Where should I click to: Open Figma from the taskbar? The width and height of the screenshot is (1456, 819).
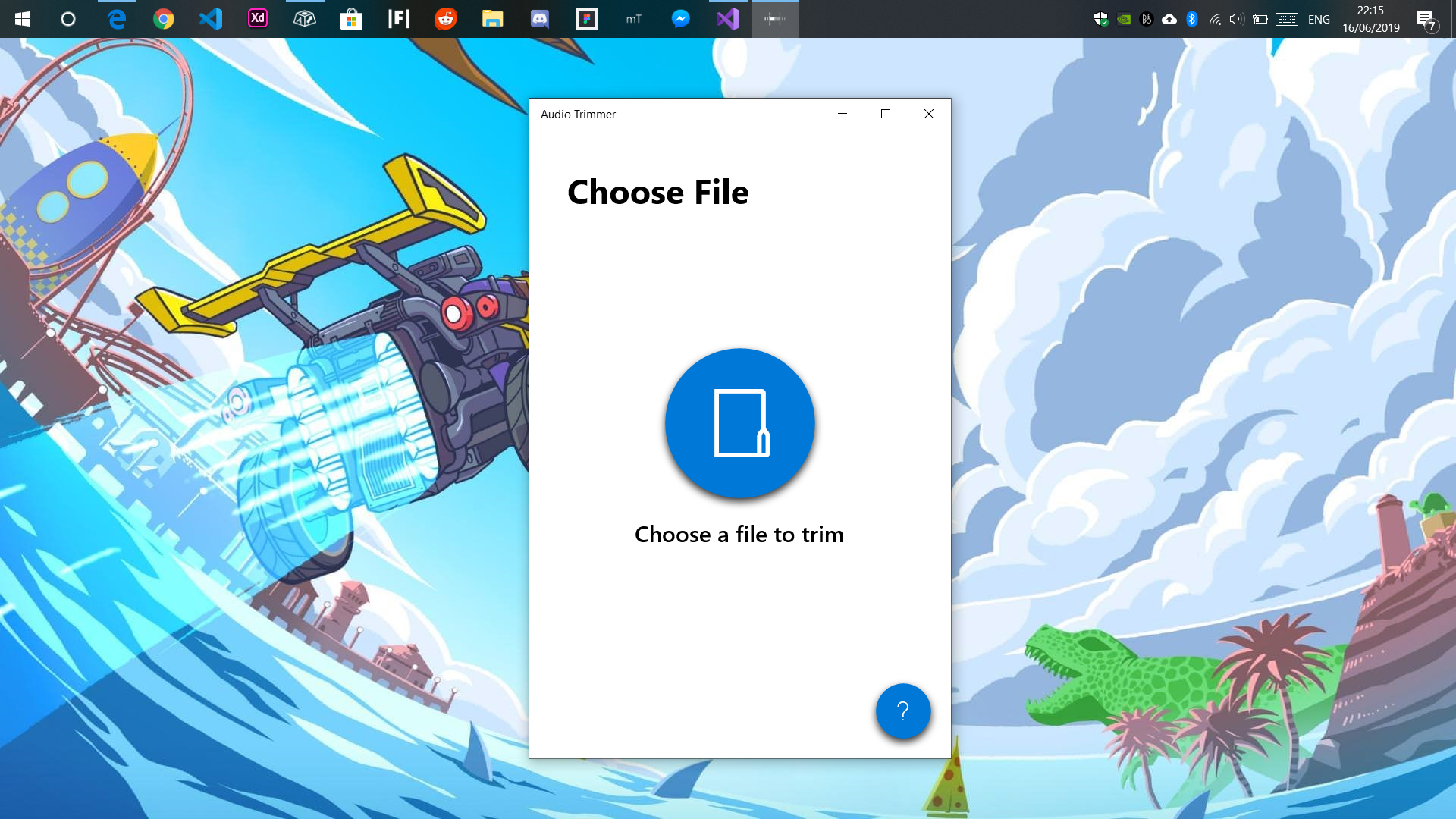pyautogui.click(x=586, y=18)
